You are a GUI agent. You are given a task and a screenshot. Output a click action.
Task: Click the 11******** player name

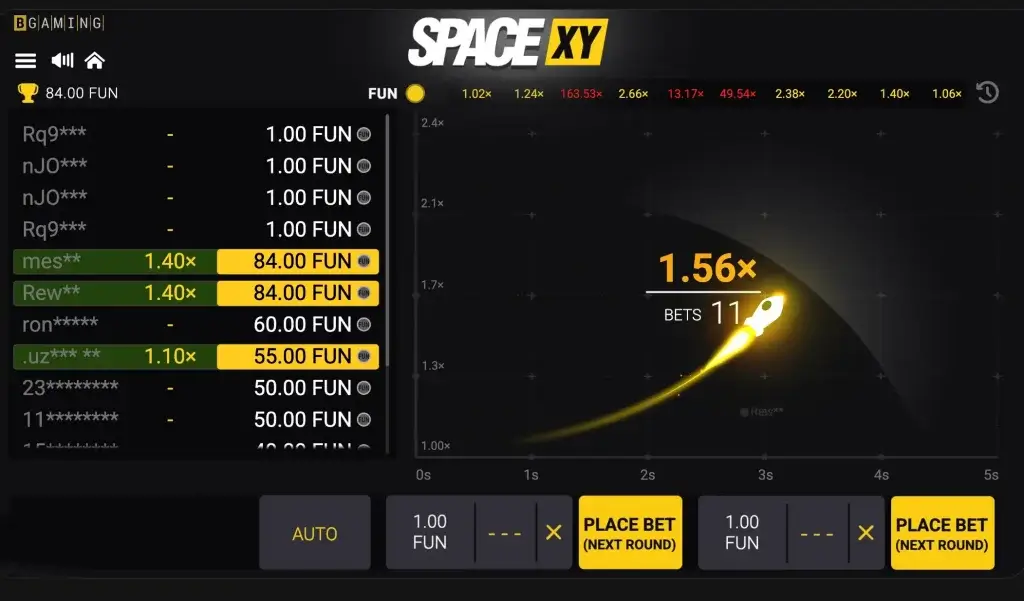(x=71, y=419)
